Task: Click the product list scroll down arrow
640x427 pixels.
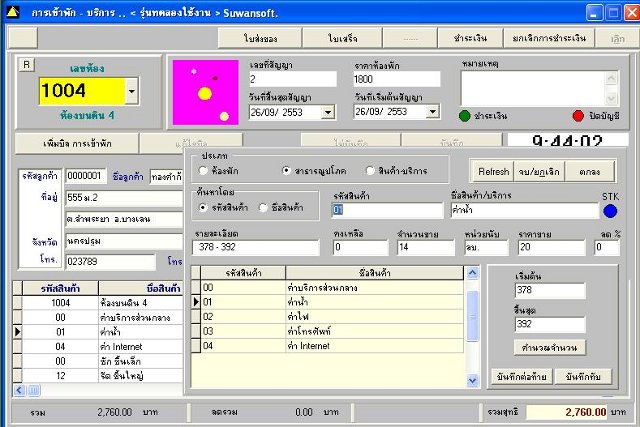Action: [x=472, y=380]
